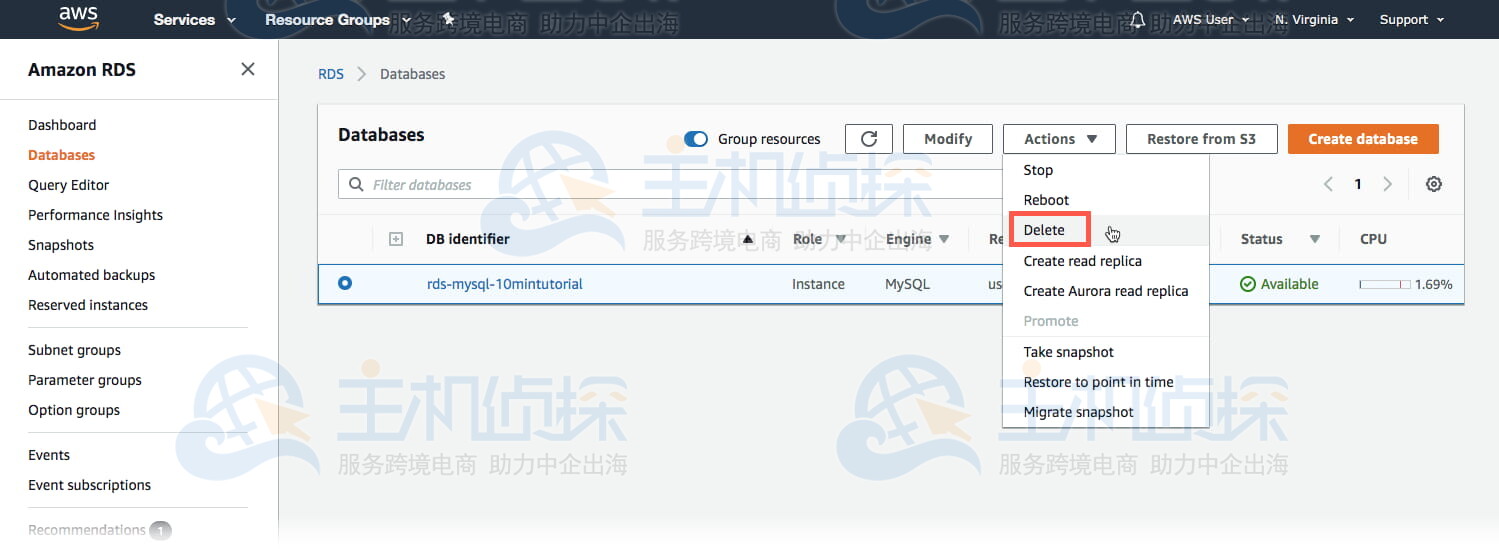The height and width of the screenshot is (549, 1499).
Task: Open Dashboard in sidebar
Action: pos(62,125)
